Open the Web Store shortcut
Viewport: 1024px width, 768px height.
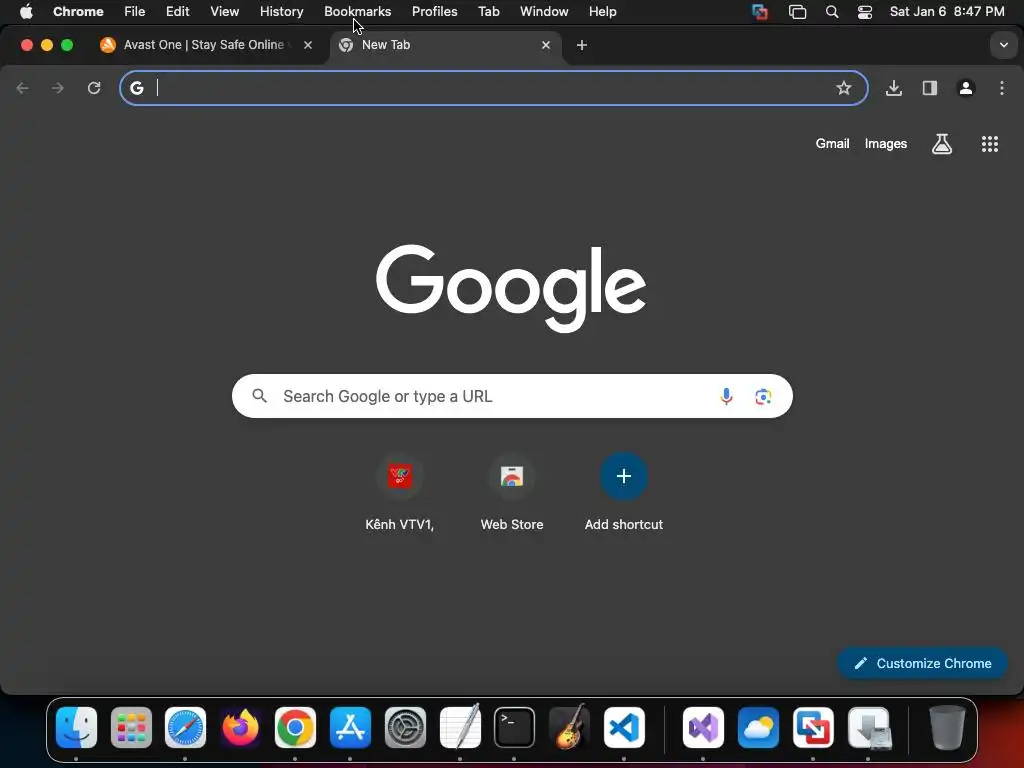pos(512,493)
